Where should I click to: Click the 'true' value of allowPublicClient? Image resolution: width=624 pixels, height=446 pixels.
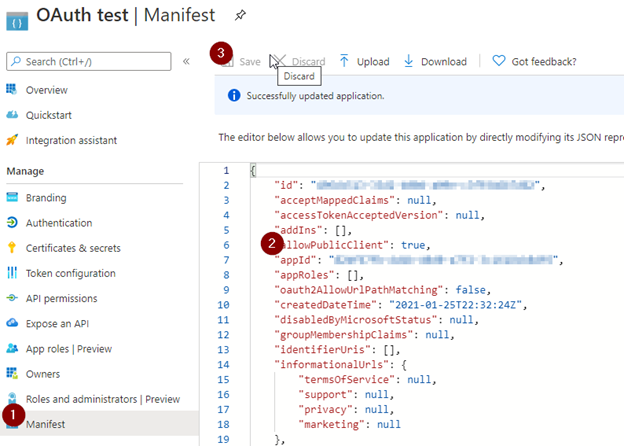pos(413,245)
